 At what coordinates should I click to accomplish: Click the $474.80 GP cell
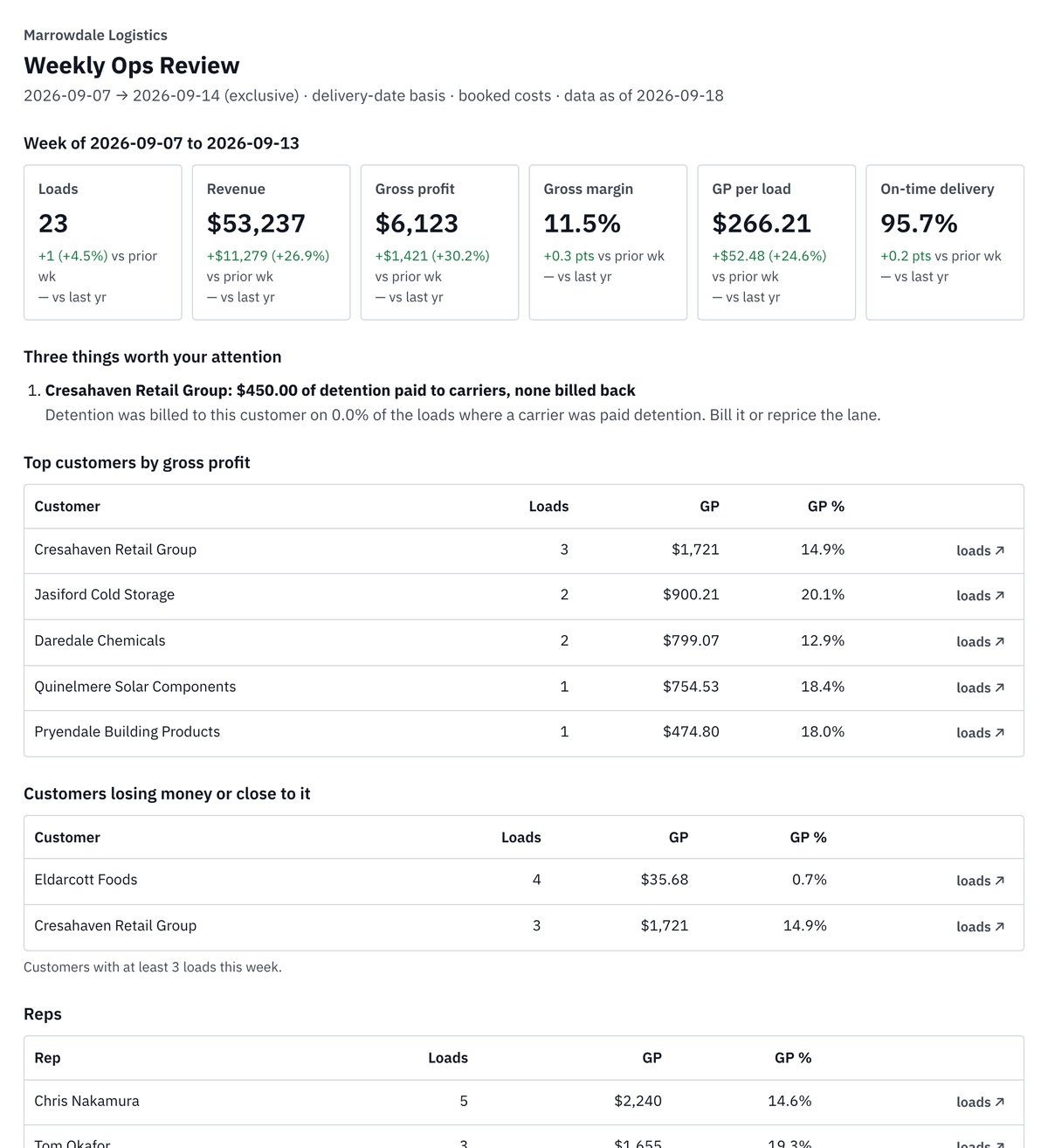(x=691, y=732)
